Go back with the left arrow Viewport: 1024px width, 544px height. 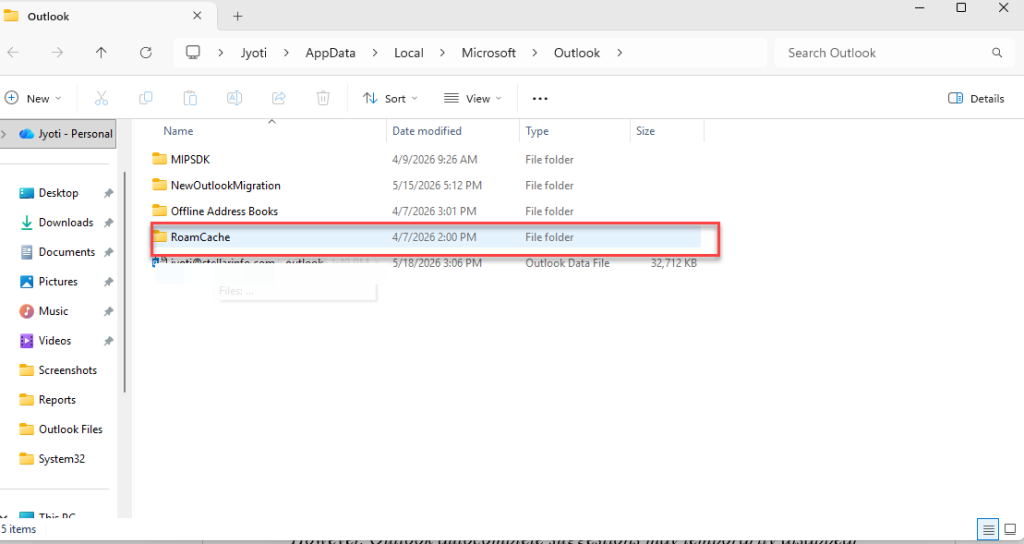coord(13,53)
